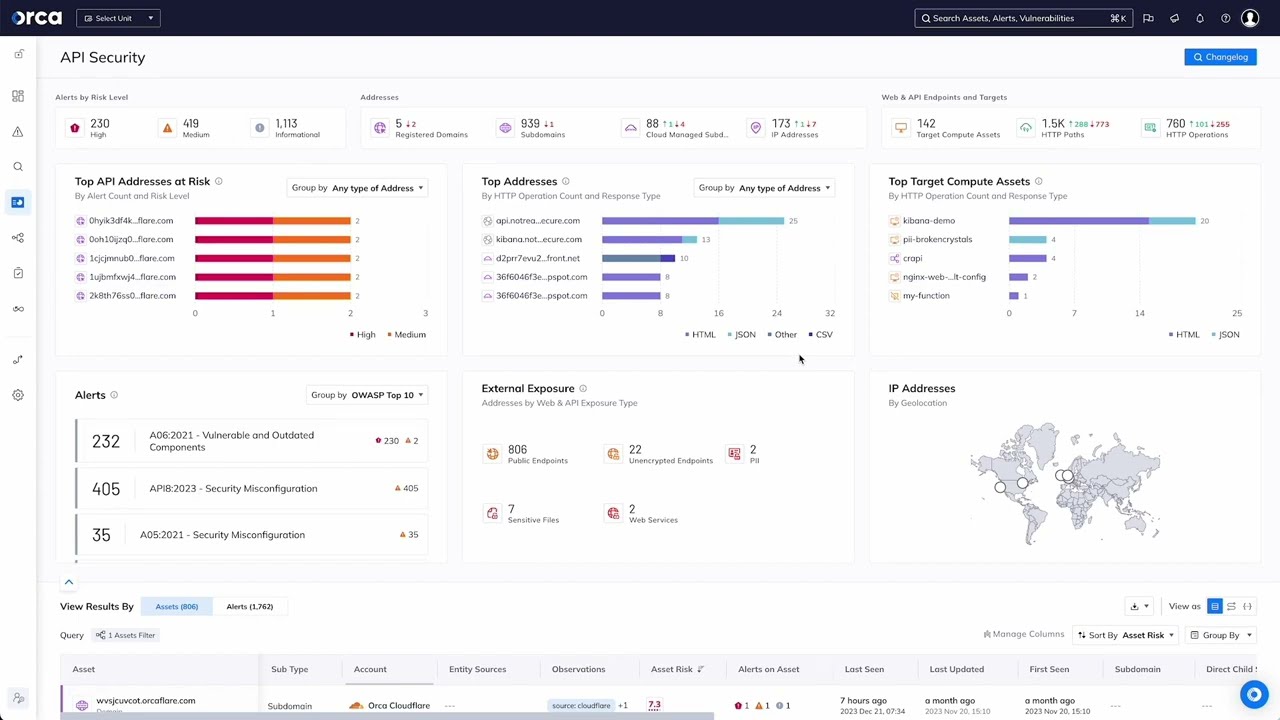Toggle the Medium legend in risk chart

point(406,334)
